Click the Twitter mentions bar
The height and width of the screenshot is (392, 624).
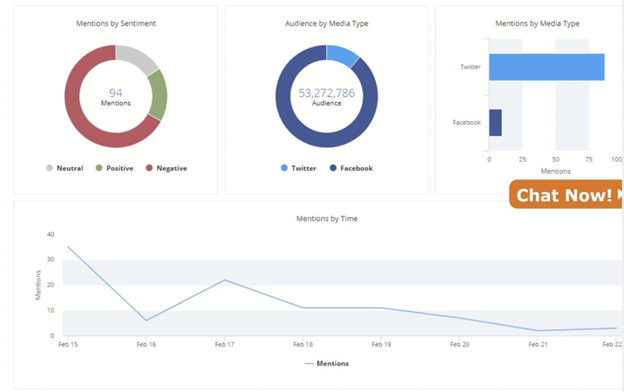547,67
